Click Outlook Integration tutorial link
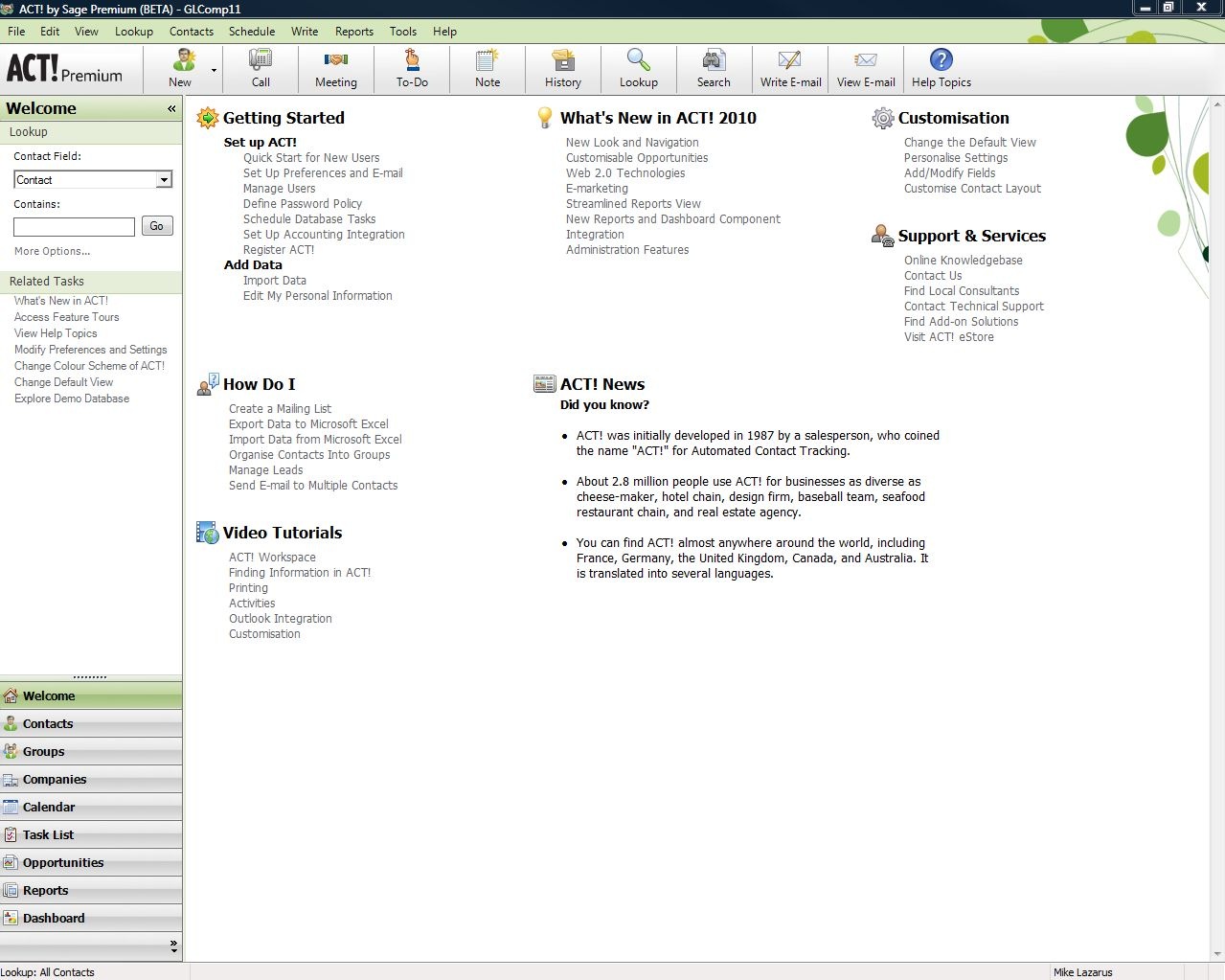The height and width of the screenshot is (980, 1225). click(x=281, y=619)
